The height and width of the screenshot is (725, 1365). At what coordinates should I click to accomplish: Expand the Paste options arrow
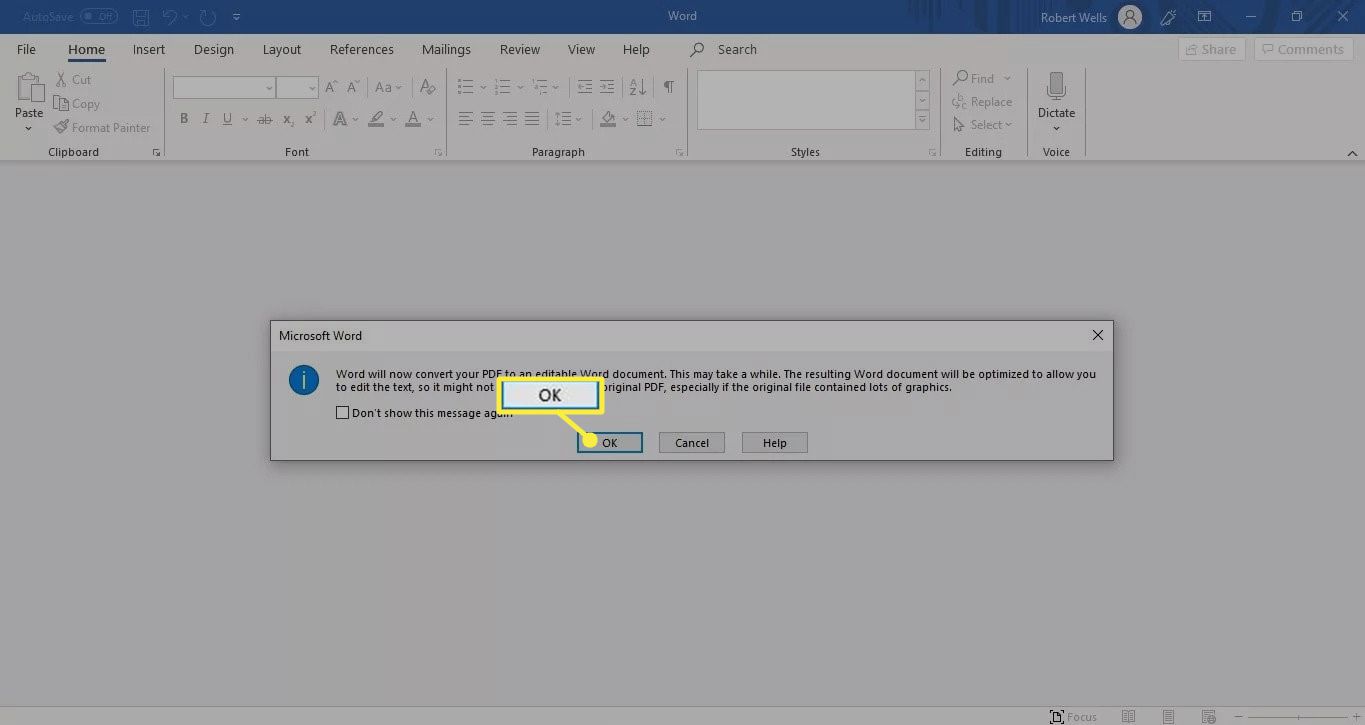point(29,129)
